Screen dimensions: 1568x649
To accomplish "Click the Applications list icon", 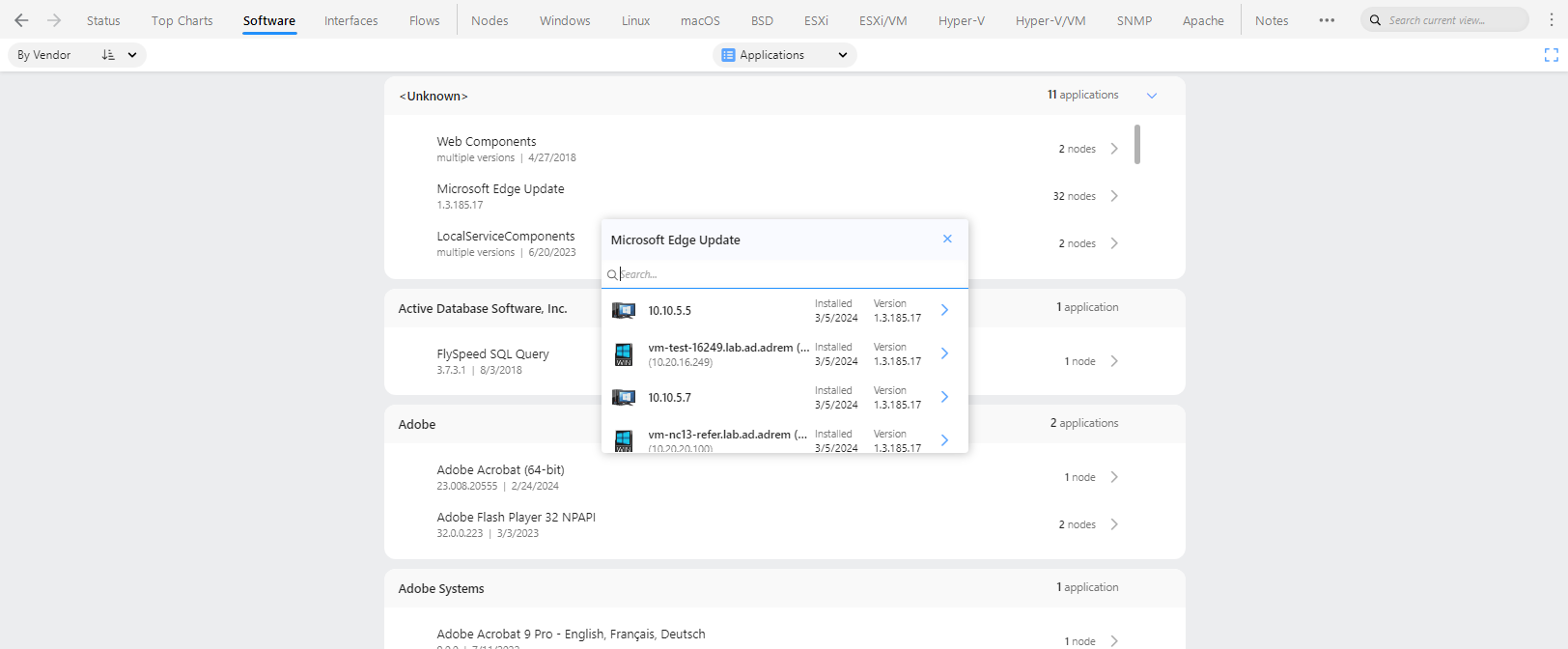I will tap(728, 55).
